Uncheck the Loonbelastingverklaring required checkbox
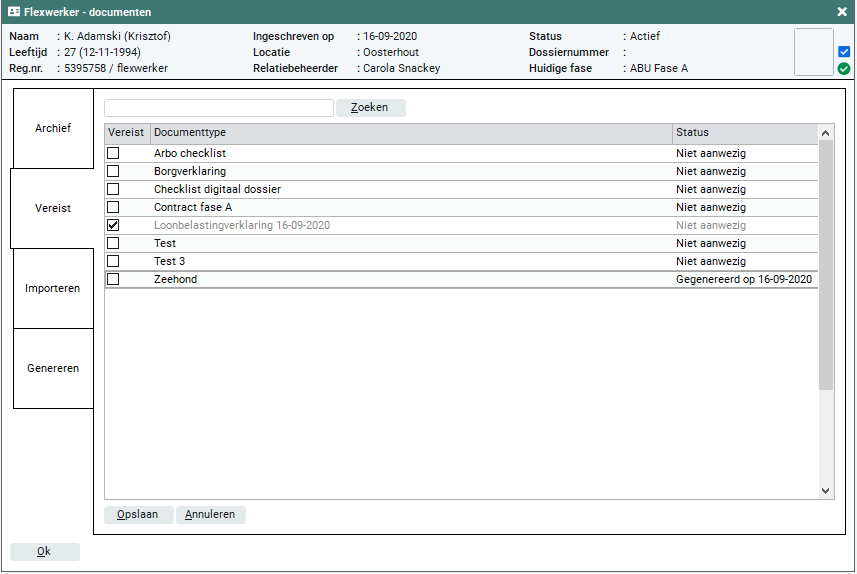The width and height of the screenshot is (857, 574). pos(113,225)
